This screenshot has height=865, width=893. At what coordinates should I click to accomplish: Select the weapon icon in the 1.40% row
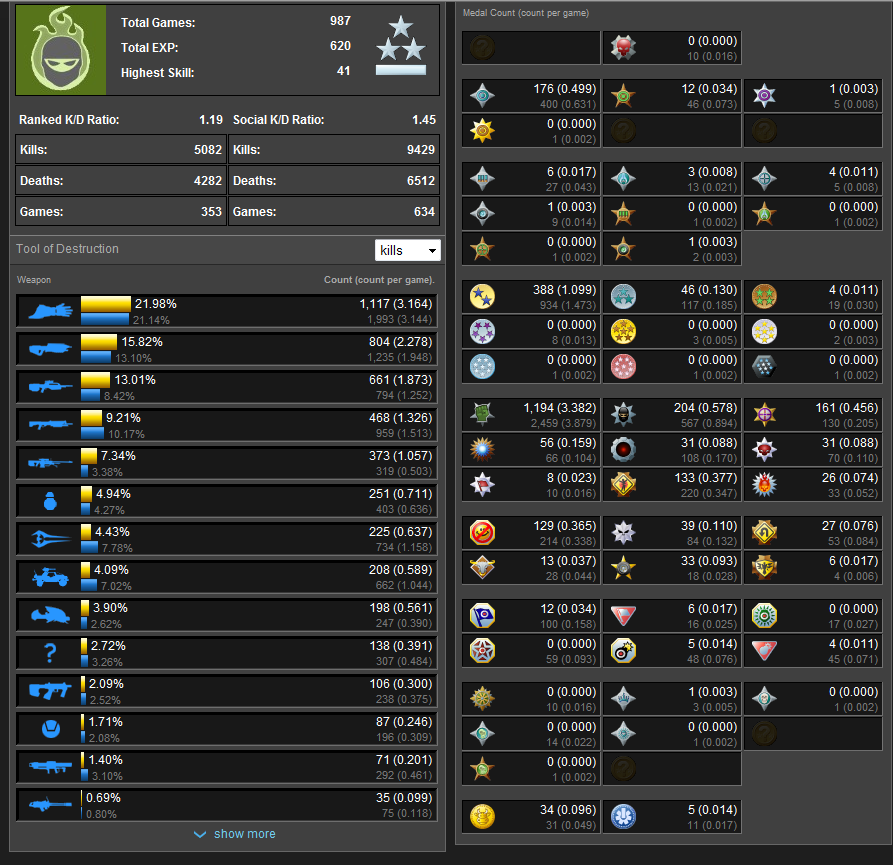(50, 767)
